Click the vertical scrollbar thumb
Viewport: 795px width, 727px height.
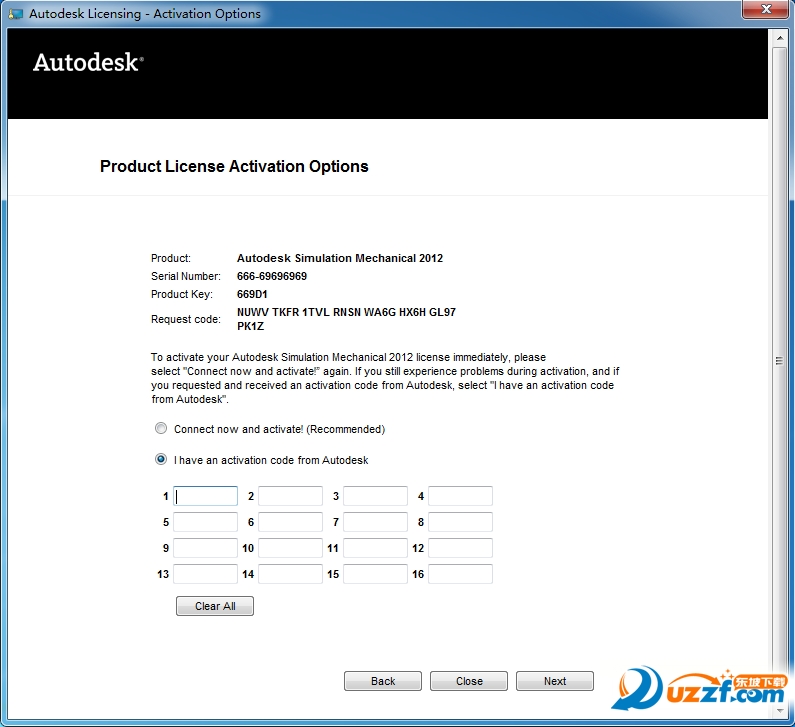click(780, 360)
